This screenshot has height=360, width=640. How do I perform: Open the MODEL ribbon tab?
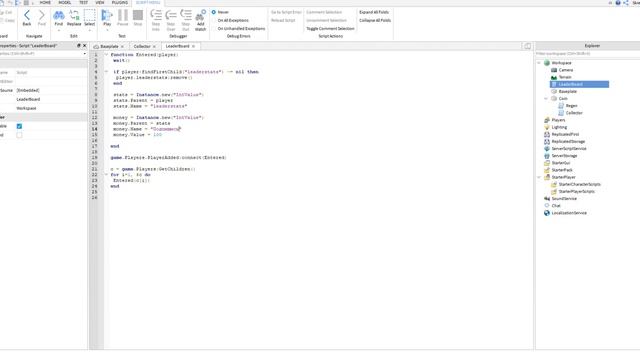pos(64,2)
